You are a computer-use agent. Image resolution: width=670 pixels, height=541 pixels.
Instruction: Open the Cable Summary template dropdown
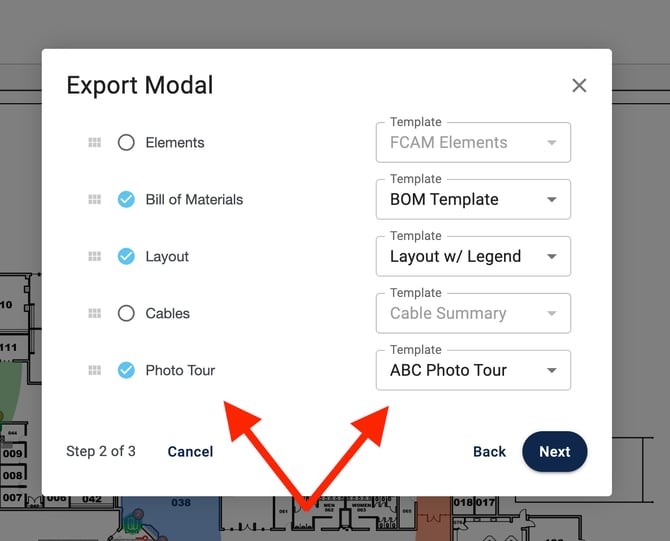click(473, 314)
